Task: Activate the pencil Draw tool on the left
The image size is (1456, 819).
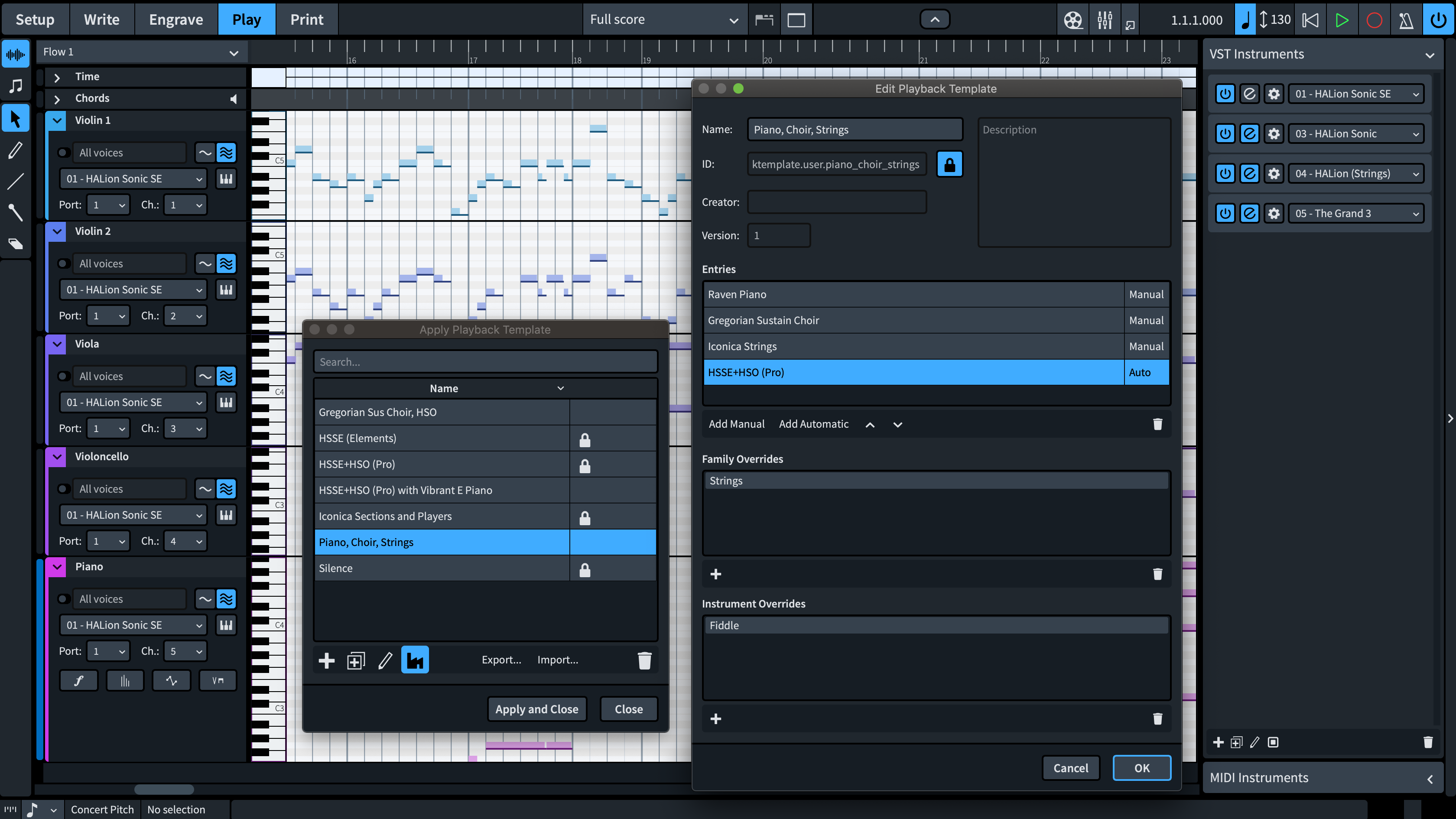Action: [x=15, y=150]
